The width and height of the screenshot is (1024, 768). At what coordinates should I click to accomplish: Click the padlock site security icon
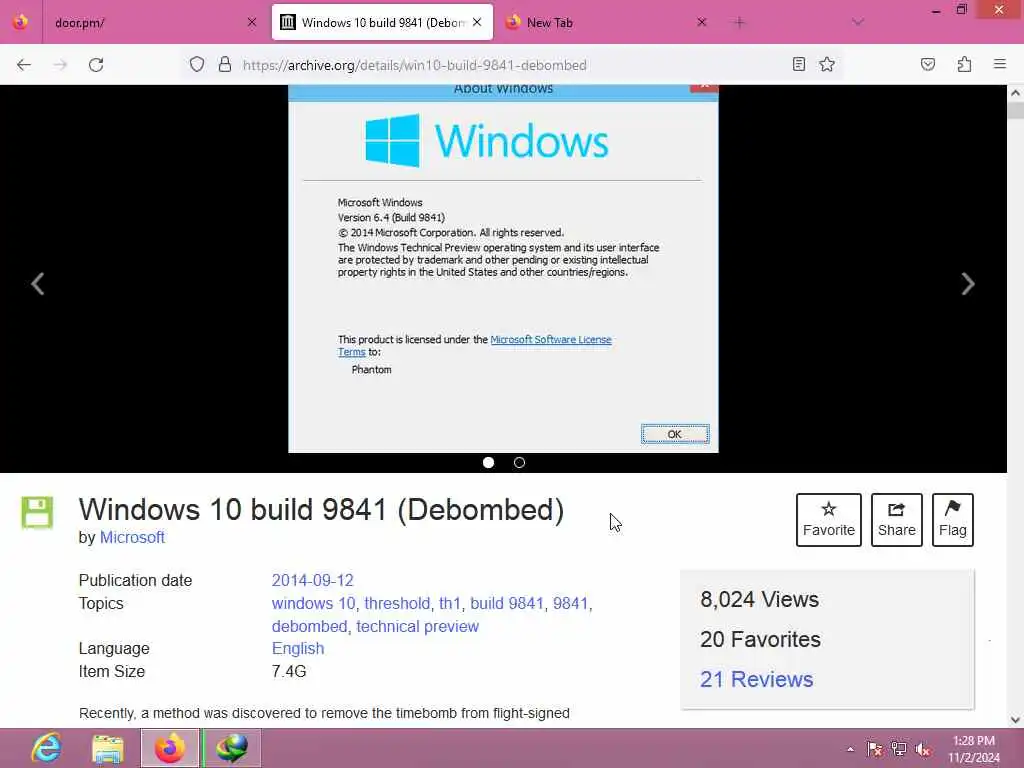pos(225,64)
